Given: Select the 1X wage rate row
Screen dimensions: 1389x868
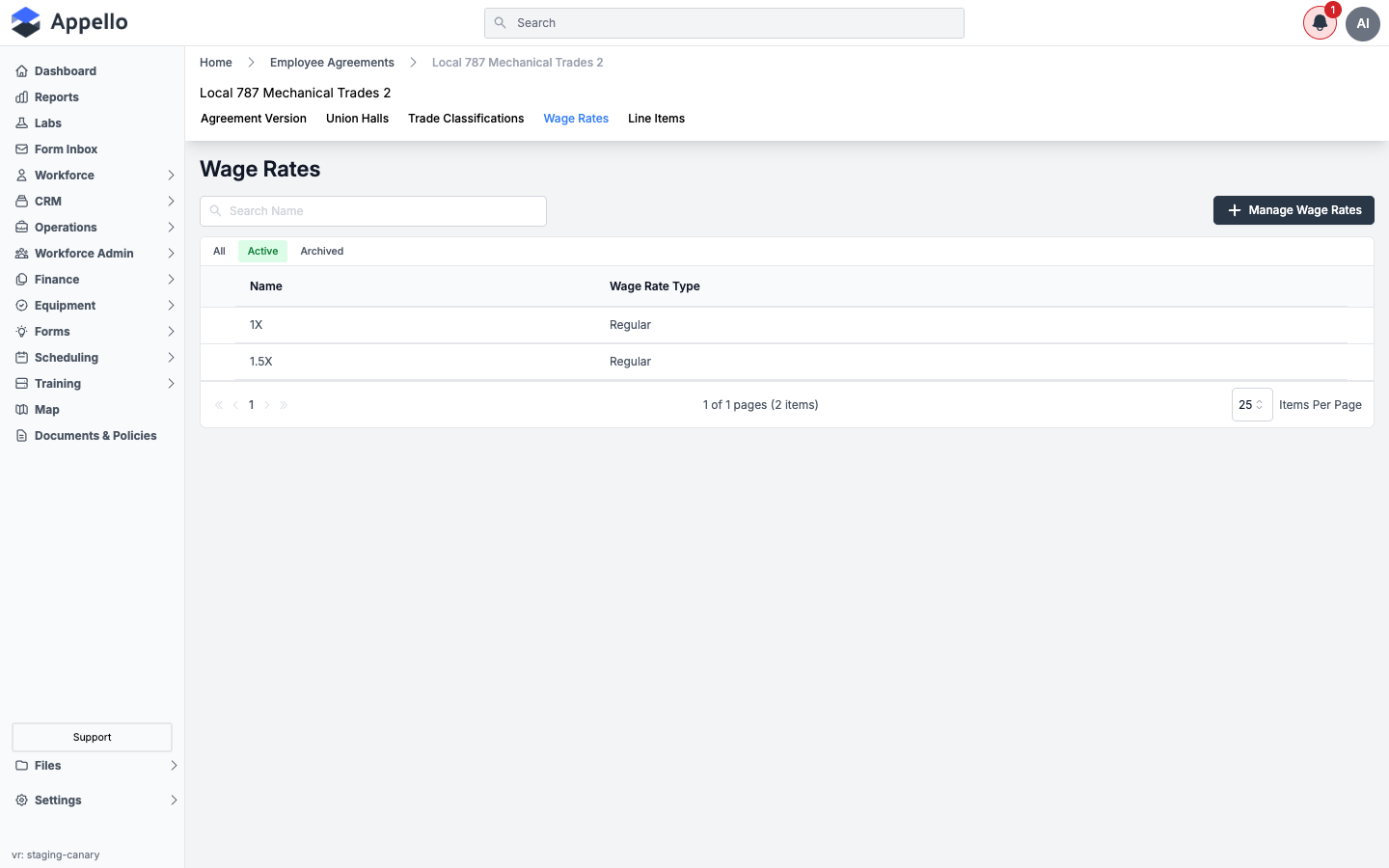Looking at the screenshot, I should pyautogui.click(x=787, y=325).
